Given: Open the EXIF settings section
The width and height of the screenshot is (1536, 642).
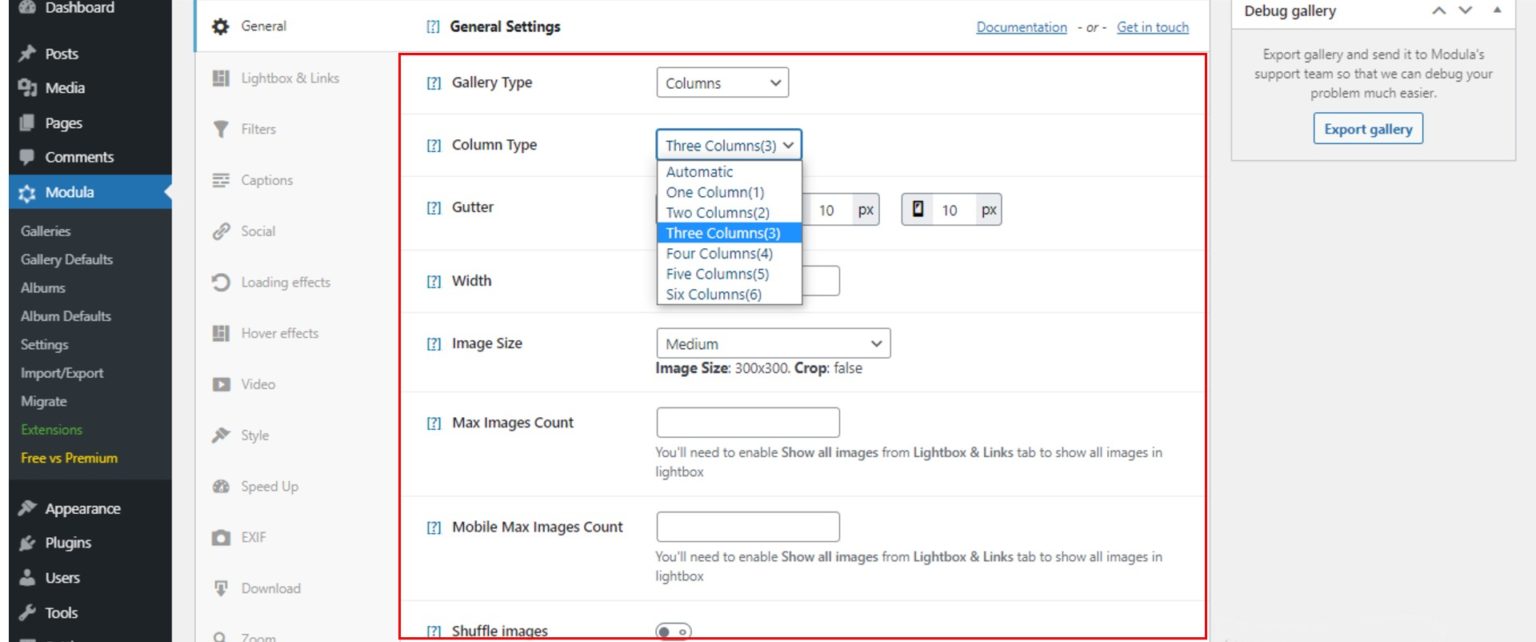Looking at the screenshot, I should [x=255, y=537].
